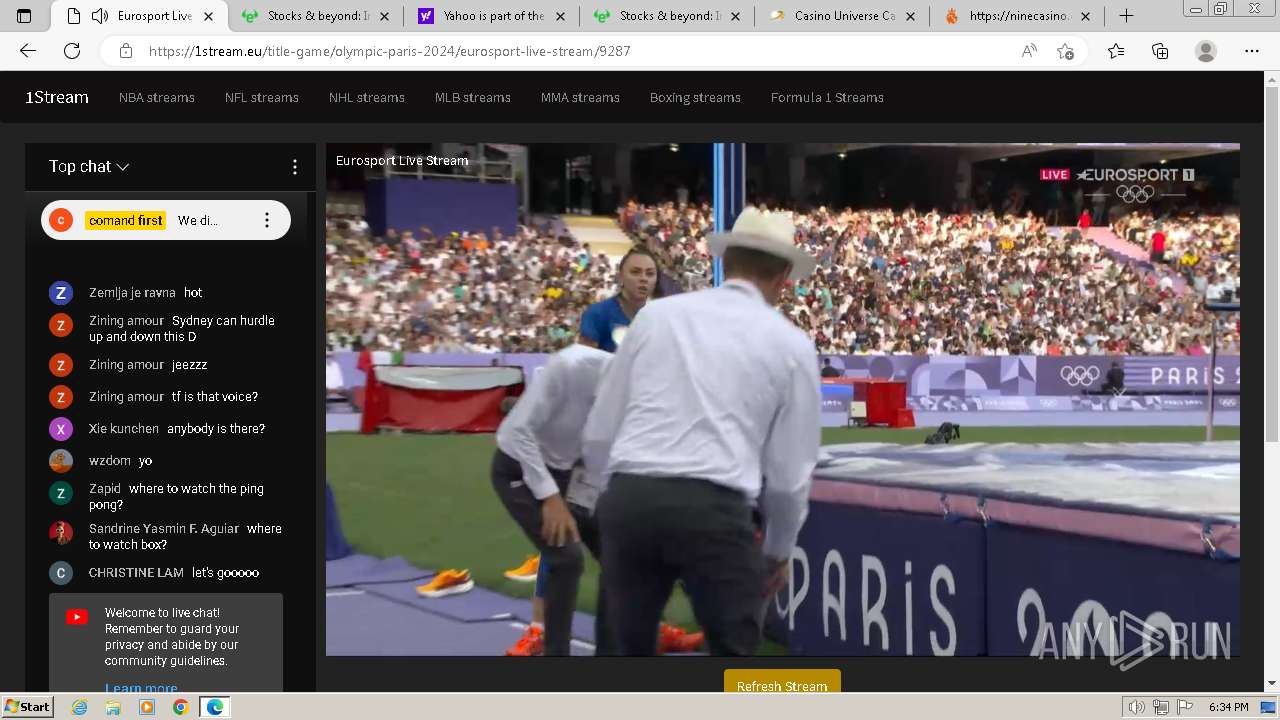
Task: Open the chat options three-dot menu
Action: [294, 167]
